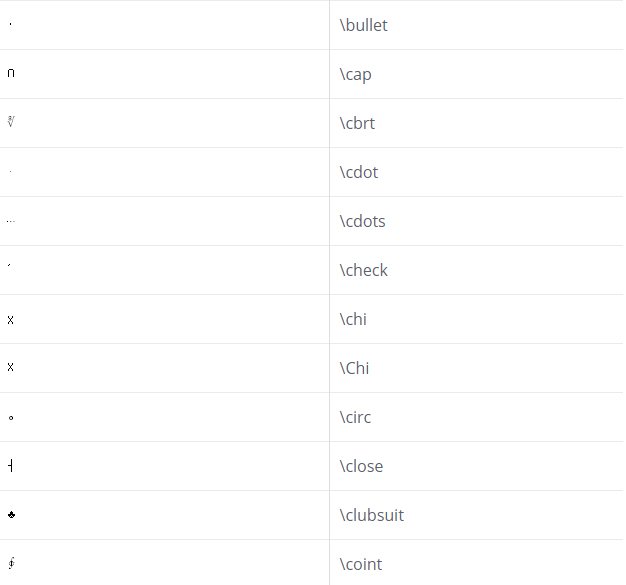Click the small circle \circ symbol
The image size is (626, 585).
11,418
